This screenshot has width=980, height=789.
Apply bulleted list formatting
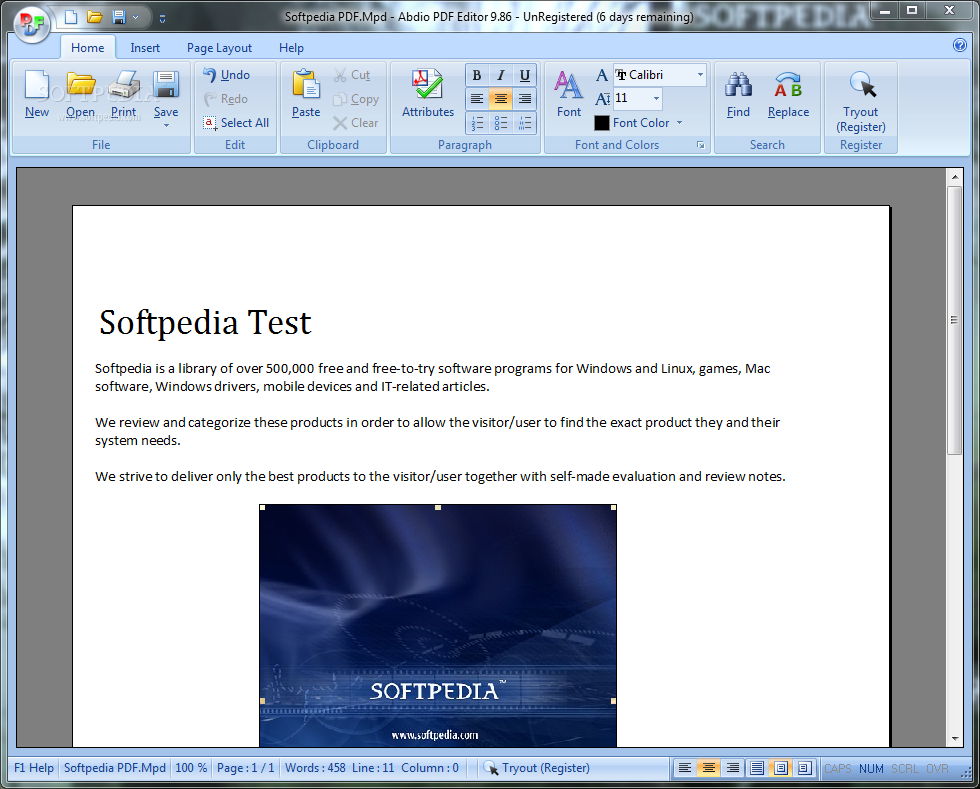[501, 123]
